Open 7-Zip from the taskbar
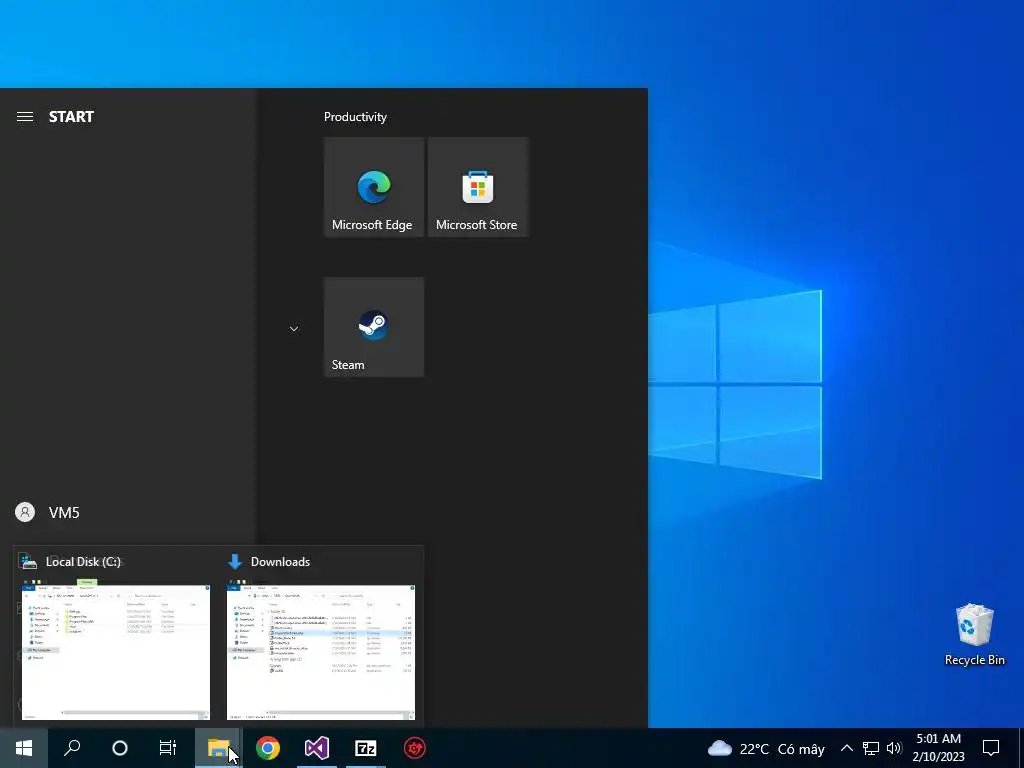 pos(366,748)
